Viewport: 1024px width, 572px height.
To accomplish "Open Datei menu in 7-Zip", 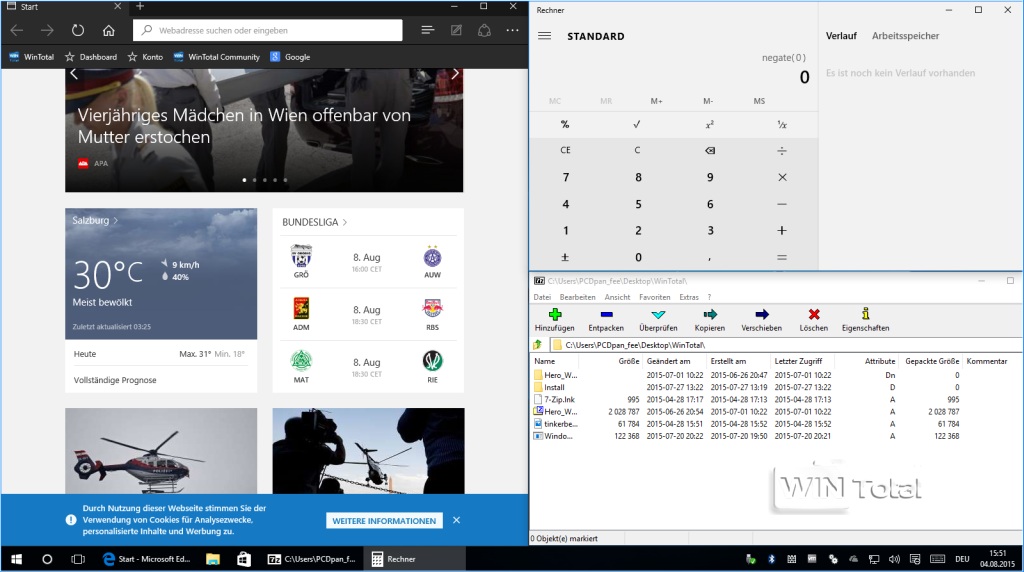I will pyautogui.click(x=542, y=297).
